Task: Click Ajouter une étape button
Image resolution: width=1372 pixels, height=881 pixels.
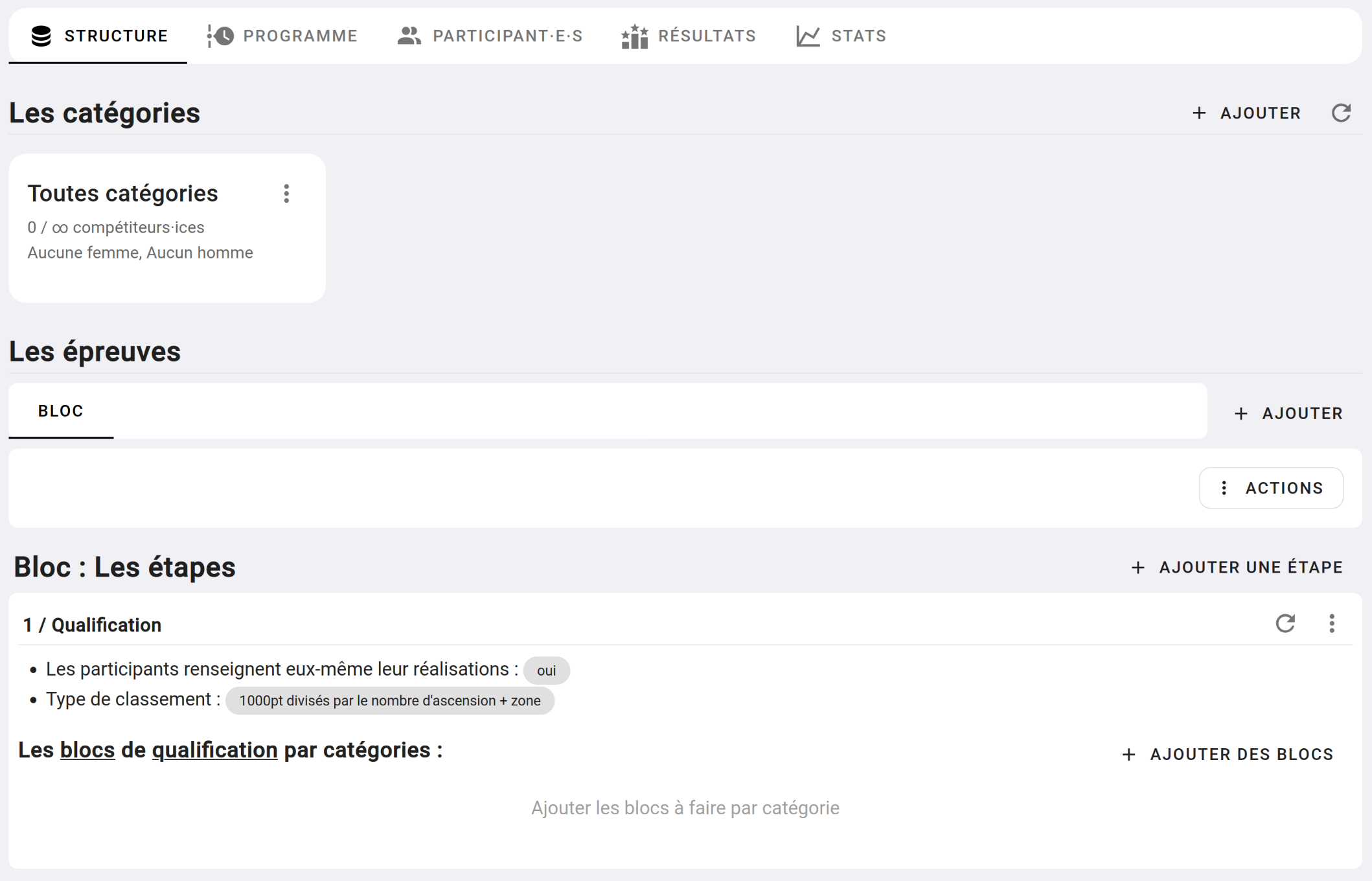Action: tap(1237, 567)
